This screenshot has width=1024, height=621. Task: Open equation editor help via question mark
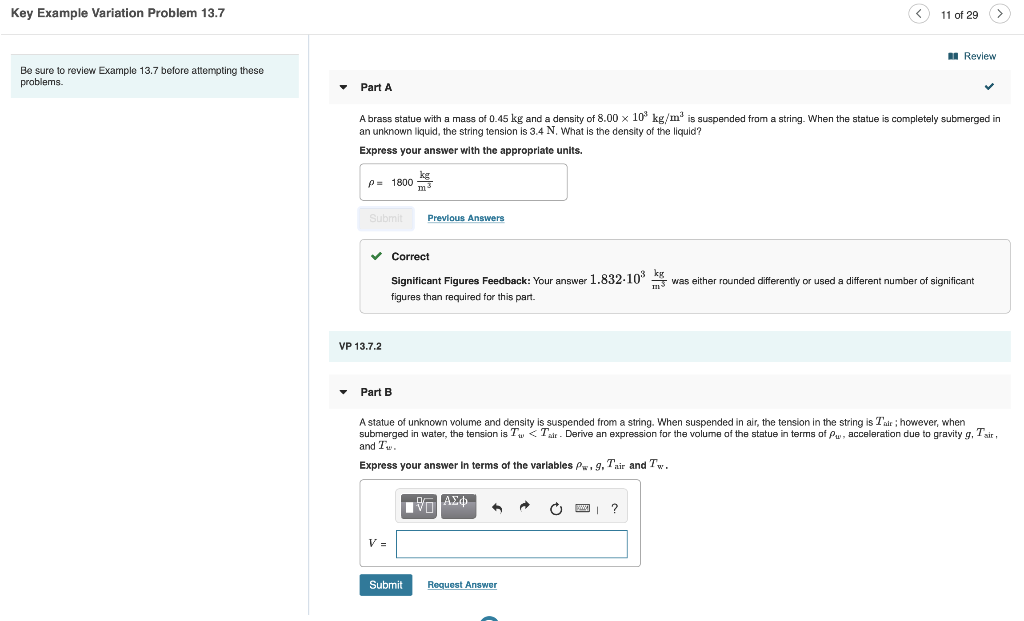click(x=614, y=508)
